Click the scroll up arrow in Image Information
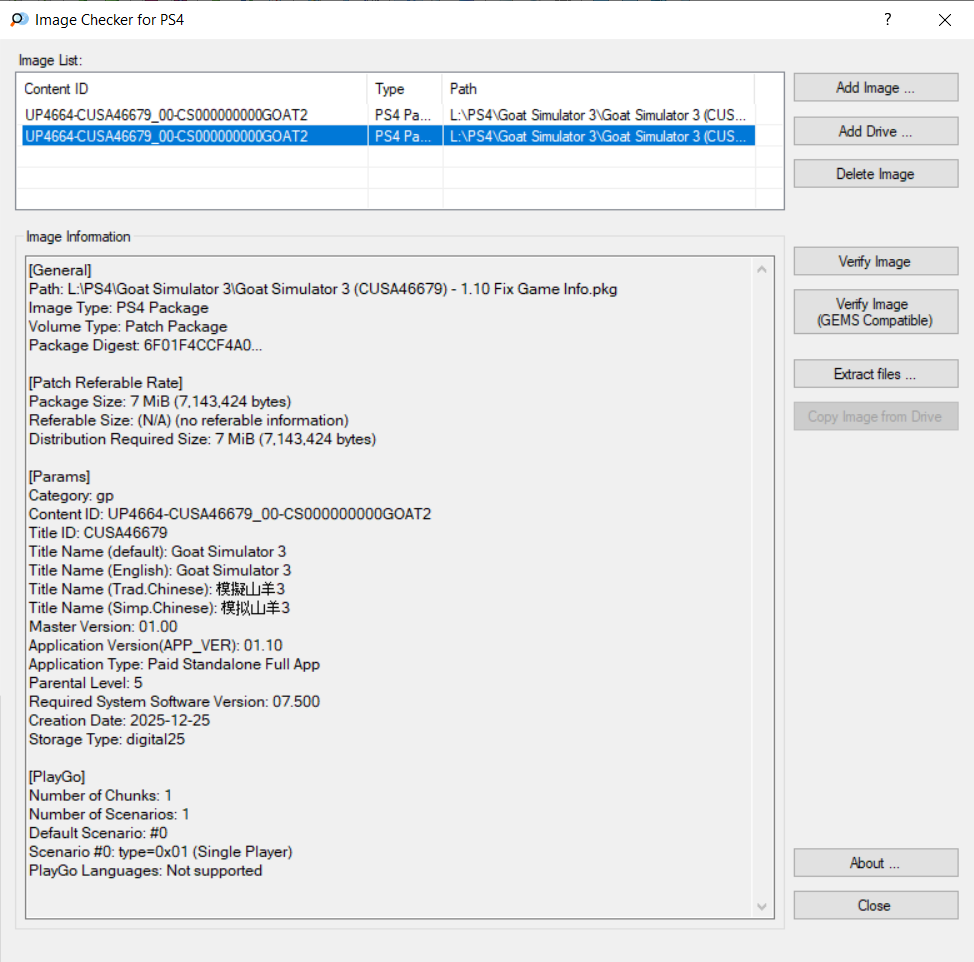 tap(764, 269)
